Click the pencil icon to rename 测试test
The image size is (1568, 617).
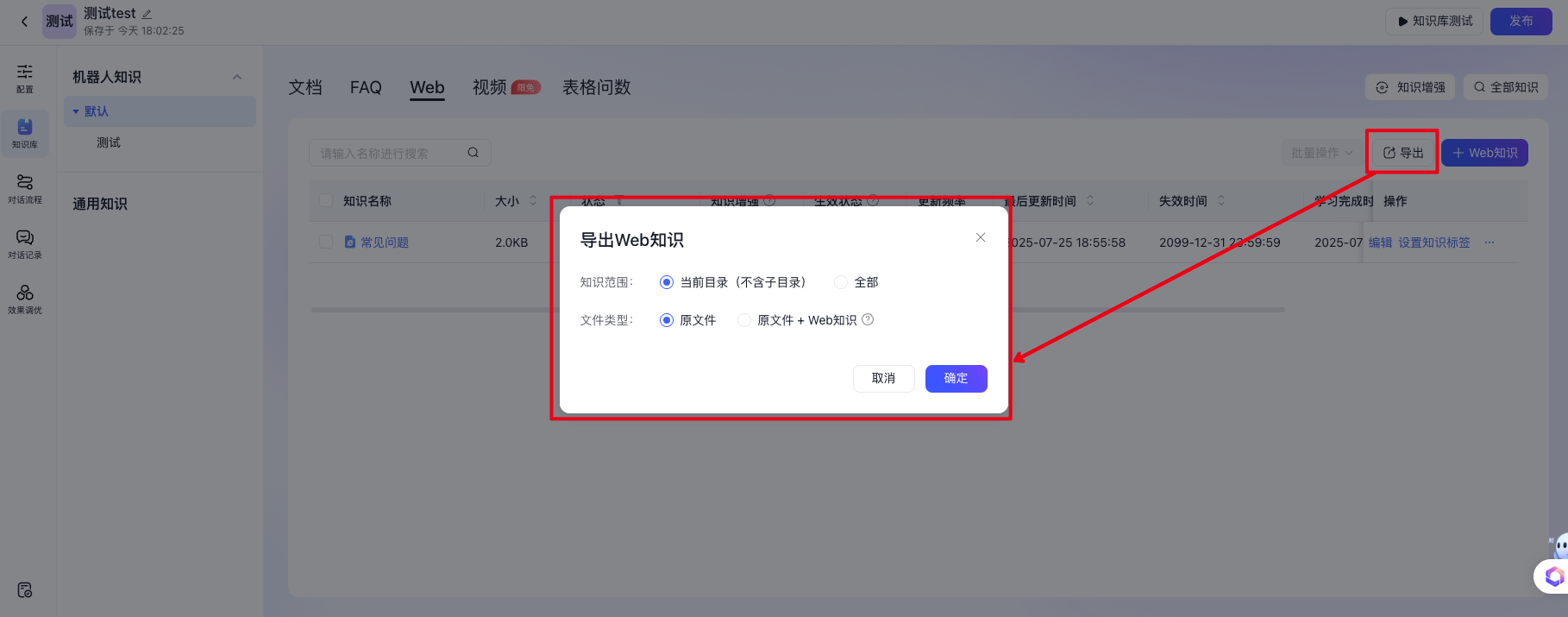[147, 14]
